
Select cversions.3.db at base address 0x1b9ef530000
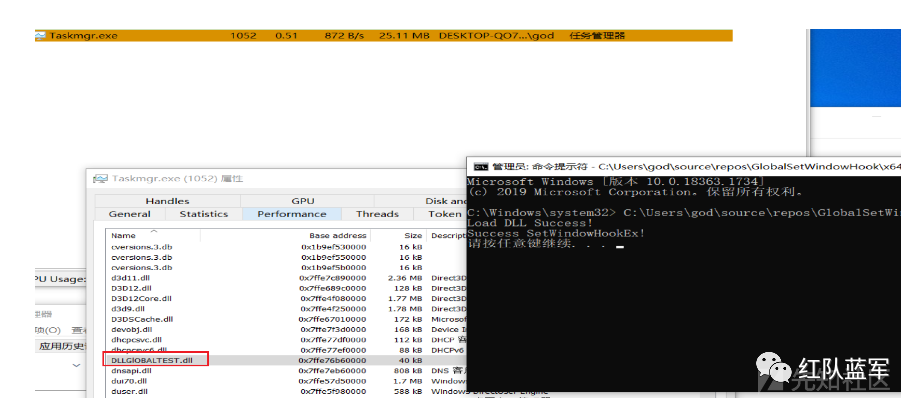(286, 247)
